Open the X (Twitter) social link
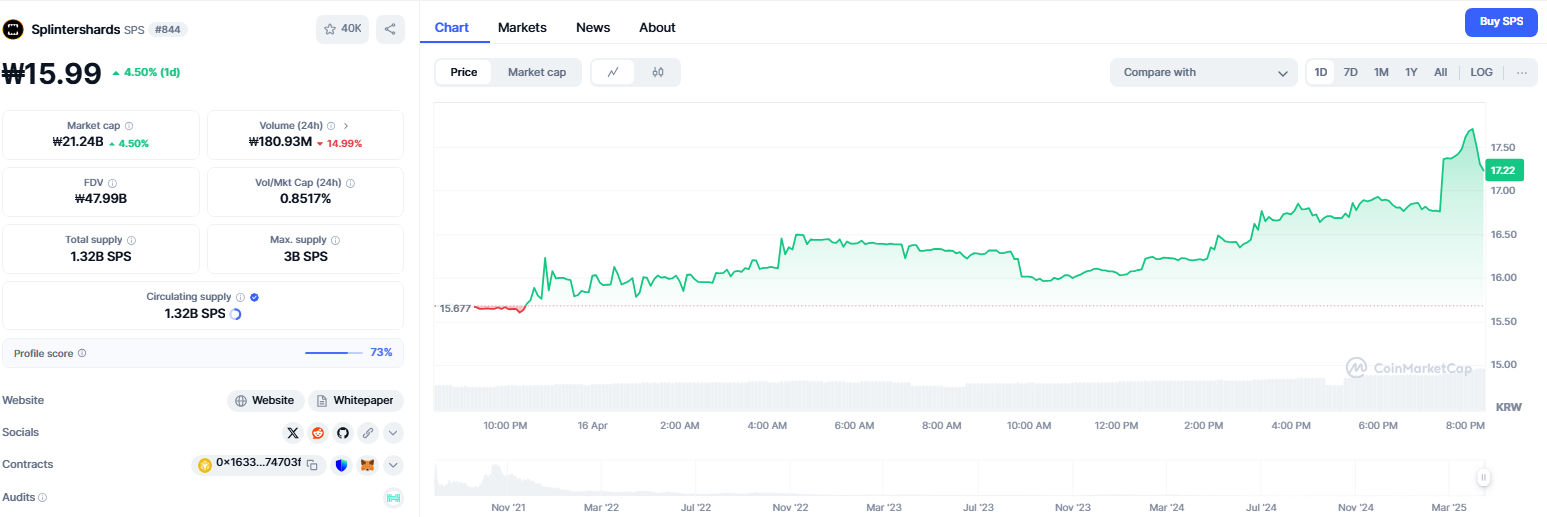 [293, 433]
